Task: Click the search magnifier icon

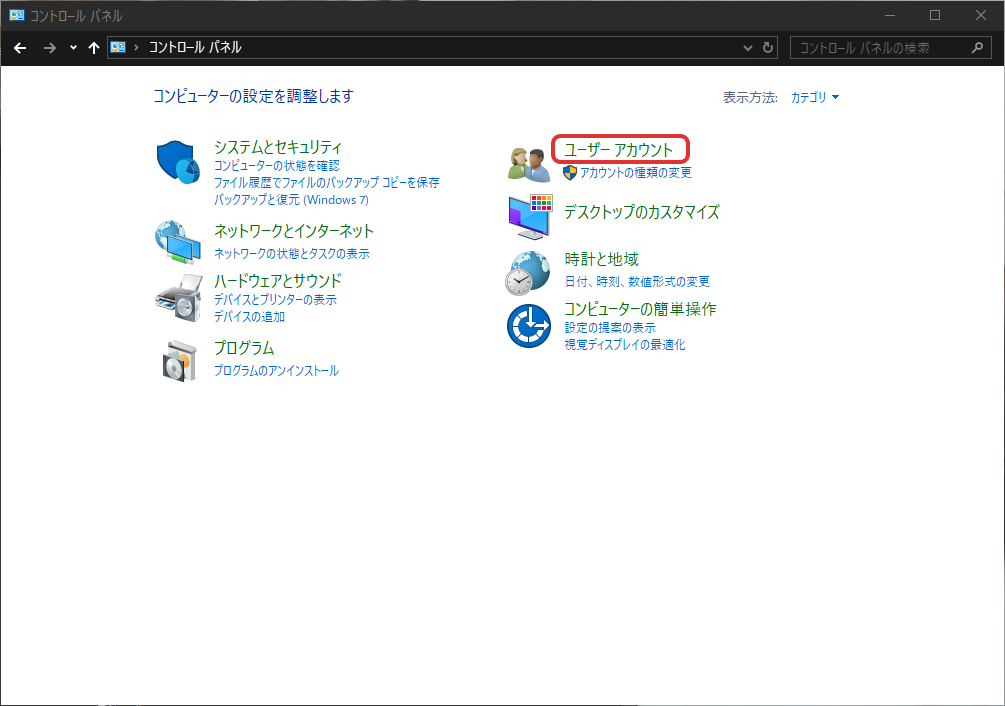Action: (977, 47)
